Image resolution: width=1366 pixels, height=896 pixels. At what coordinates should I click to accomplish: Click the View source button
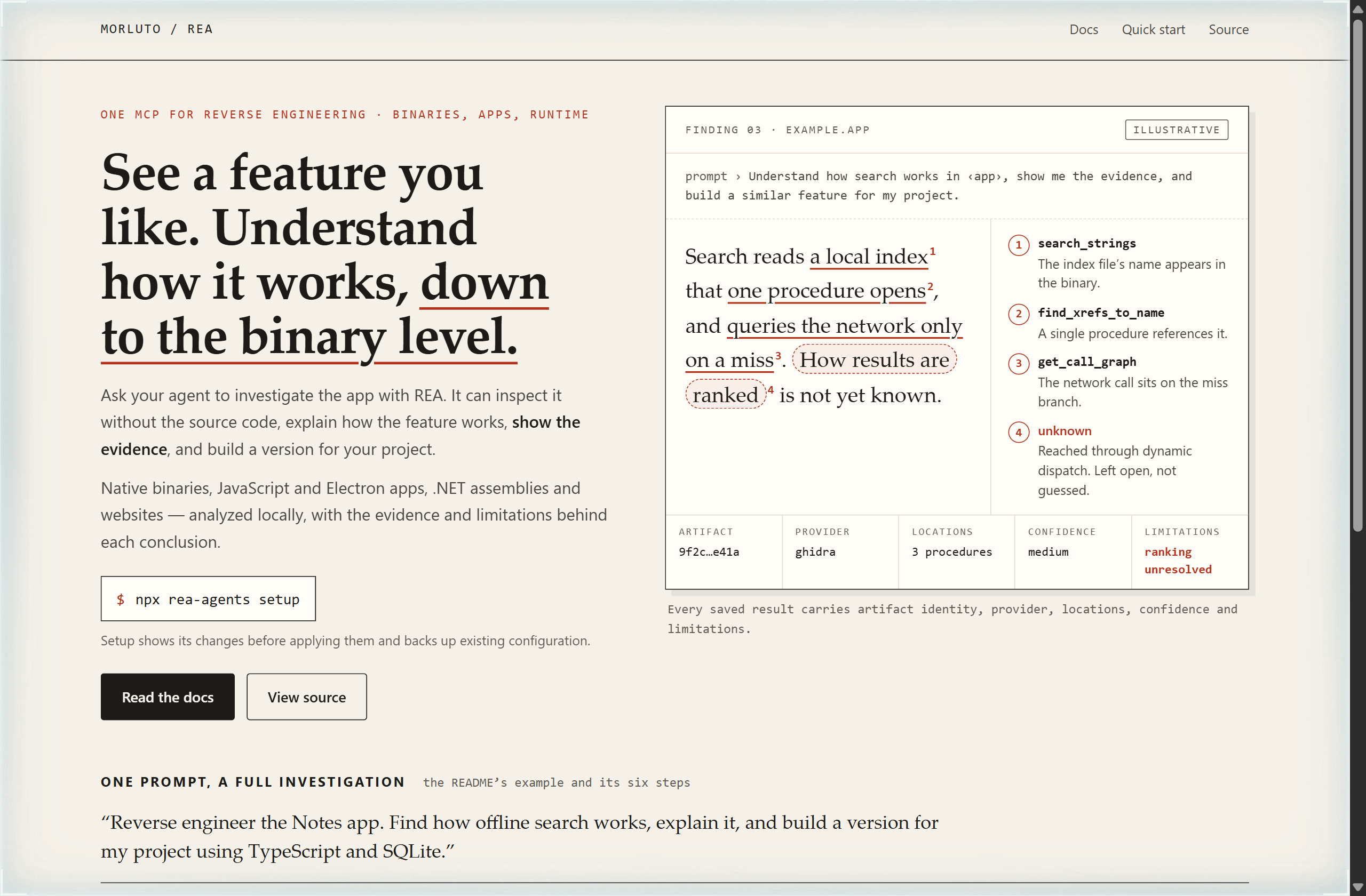pos(306,697)
